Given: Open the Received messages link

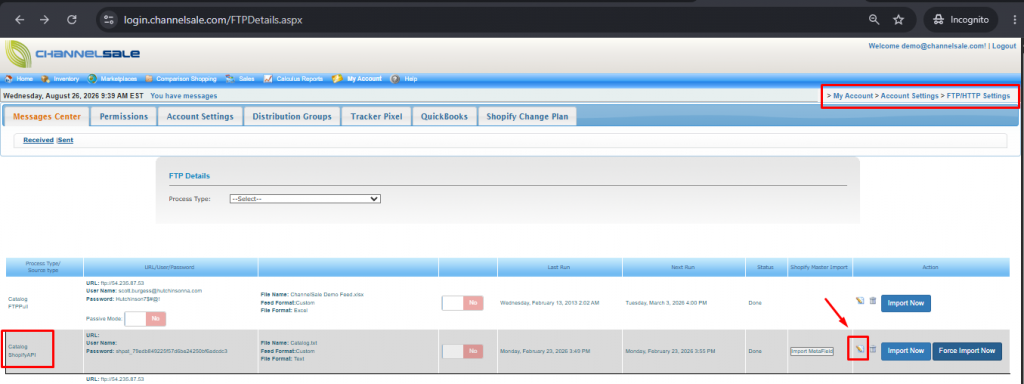Looking at the screenshot, I should [x=39, y=140].
